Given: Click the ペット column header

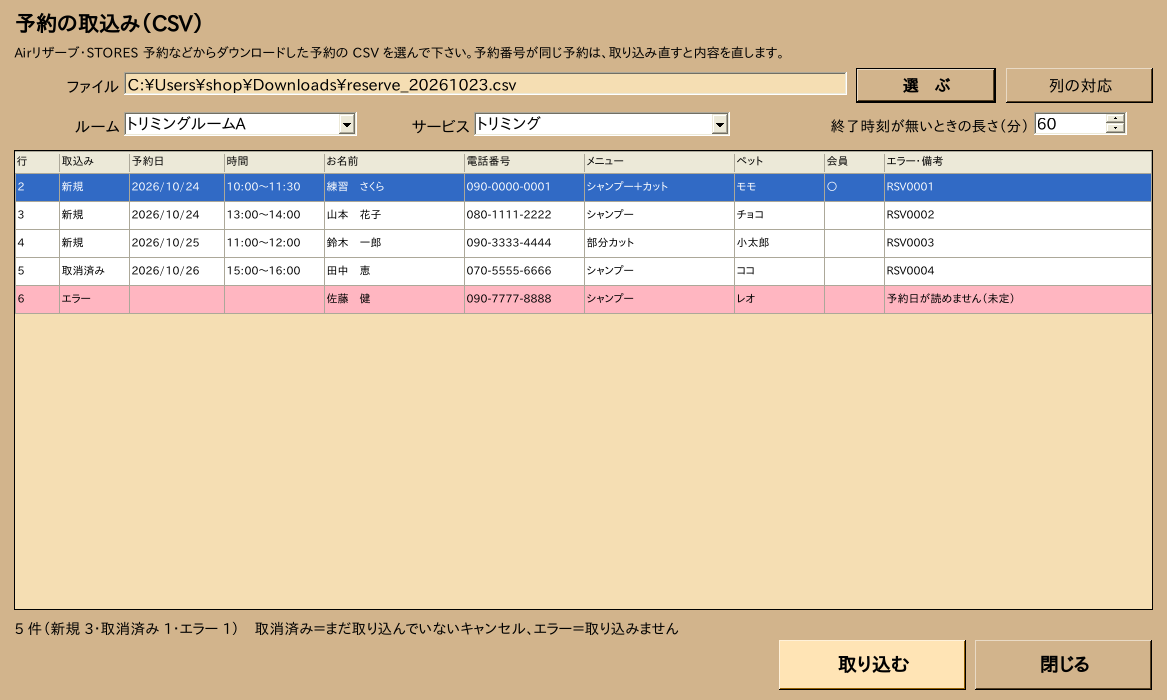Looking at the screenshot, I should 779,161.
